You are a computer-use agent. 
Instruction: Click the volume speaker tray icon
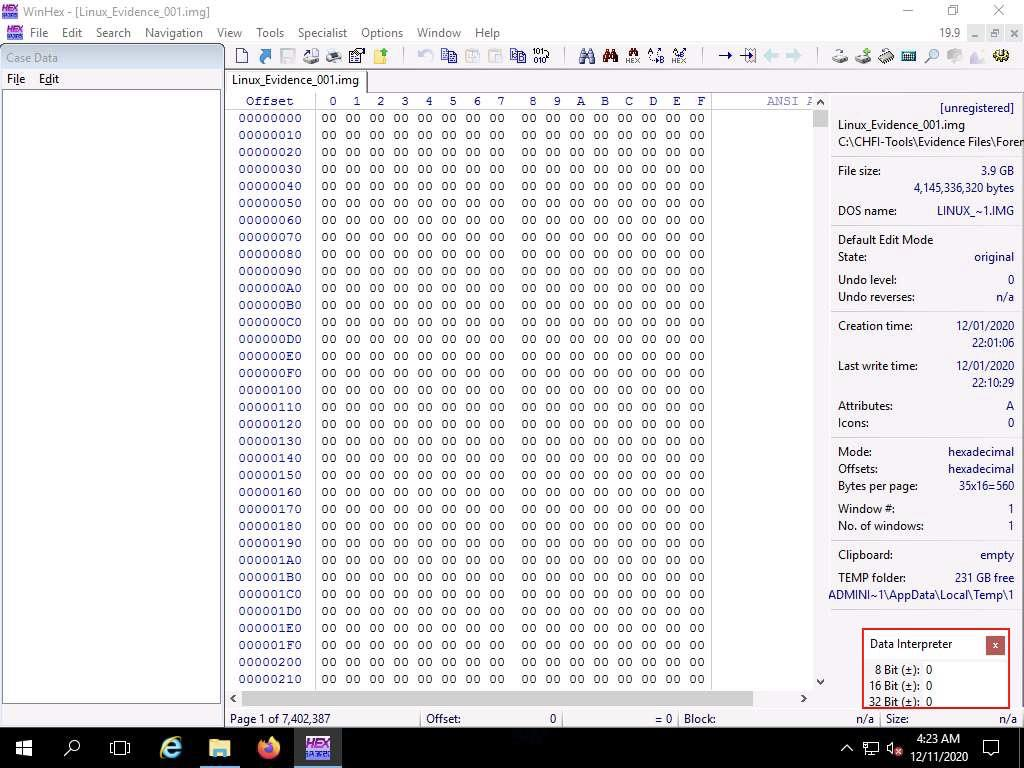pyautogui.click(x=893, y=748)
